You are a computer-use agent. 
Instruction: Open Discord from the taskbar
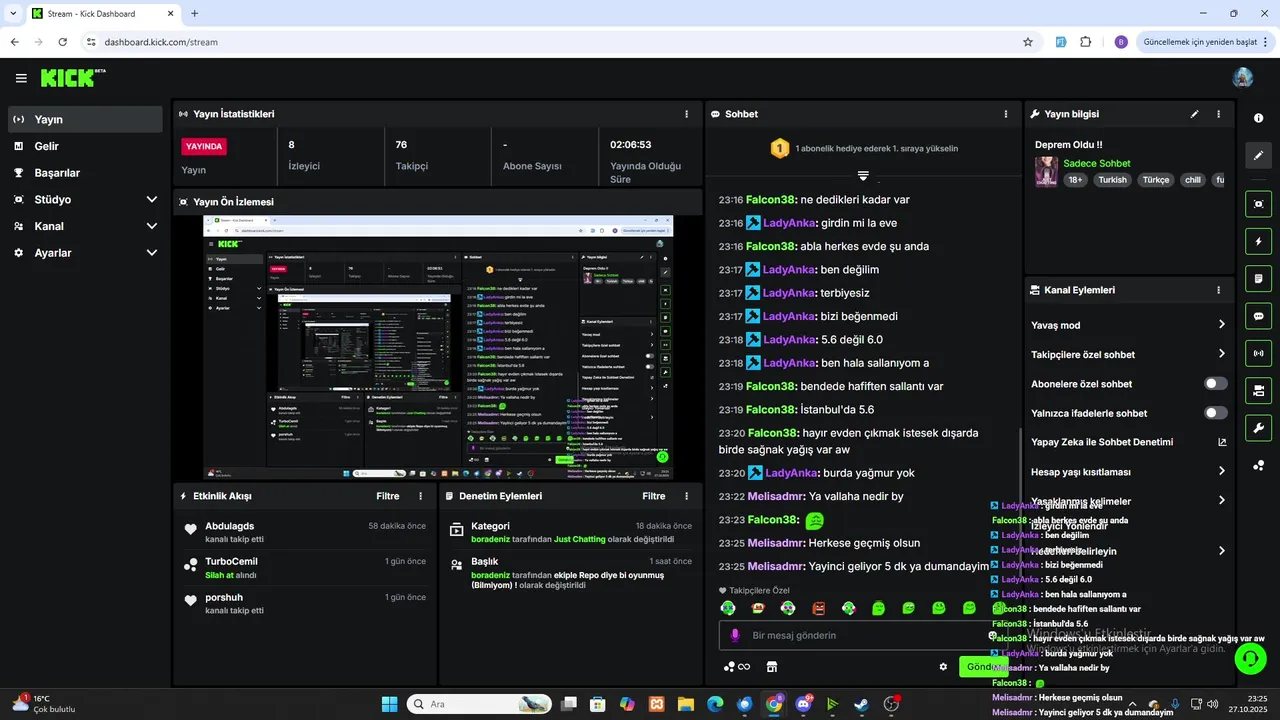803,704
